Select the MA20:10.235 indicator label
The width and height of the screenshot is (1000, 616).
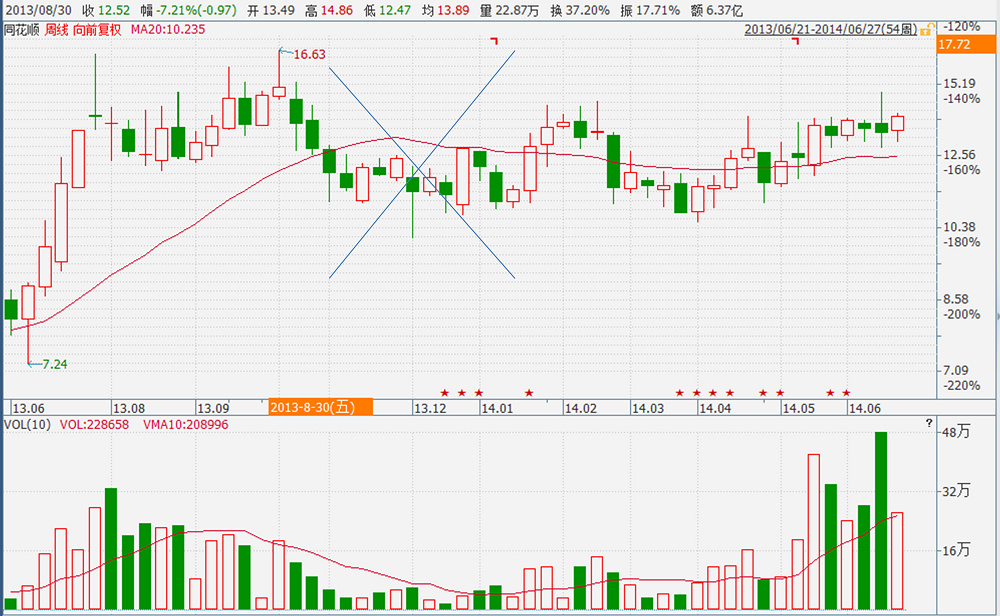[x=168, y=30]
